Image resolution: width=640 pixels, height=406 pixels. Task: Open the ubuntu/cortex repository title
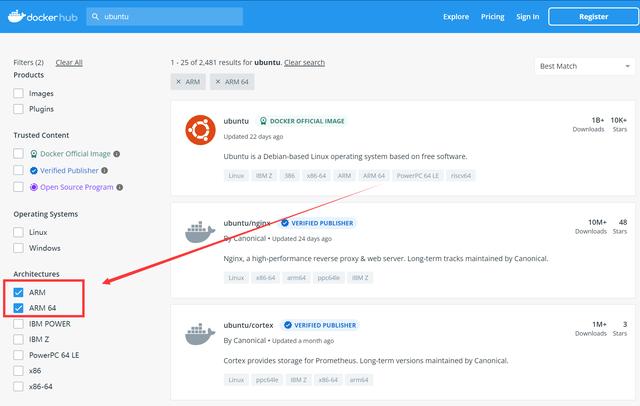248,325
